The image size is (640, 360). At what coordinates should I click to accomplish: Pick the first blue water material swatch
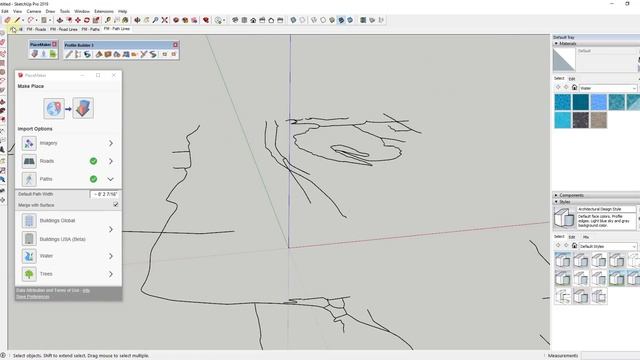point(562,102)
